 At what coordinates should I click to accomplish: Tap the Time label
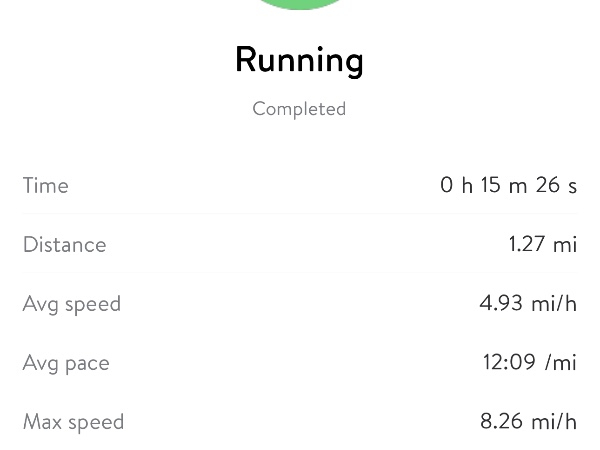pos(46,186)
